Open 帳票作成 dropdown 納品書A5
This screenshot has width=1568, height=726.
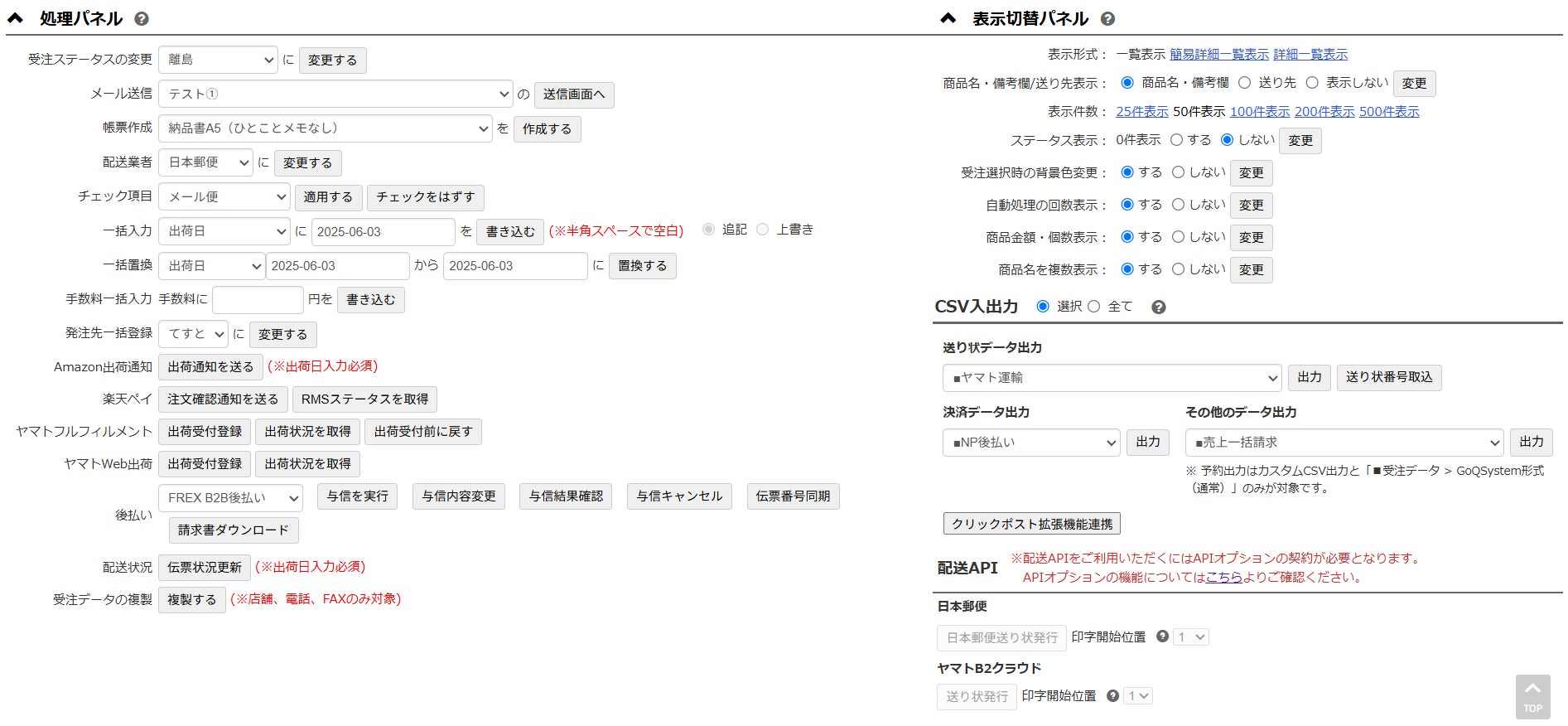pyautogui.click(x=326, y=128)
